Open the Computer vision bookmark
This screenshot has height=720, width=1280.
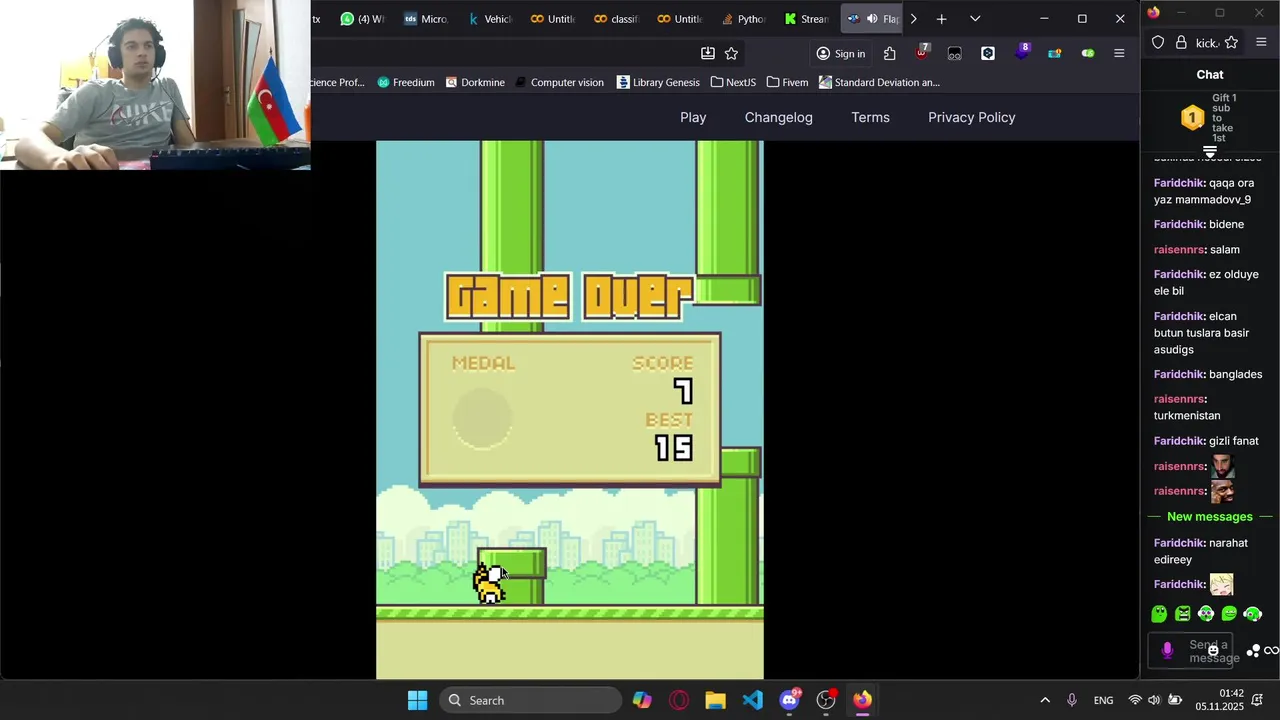559,82
